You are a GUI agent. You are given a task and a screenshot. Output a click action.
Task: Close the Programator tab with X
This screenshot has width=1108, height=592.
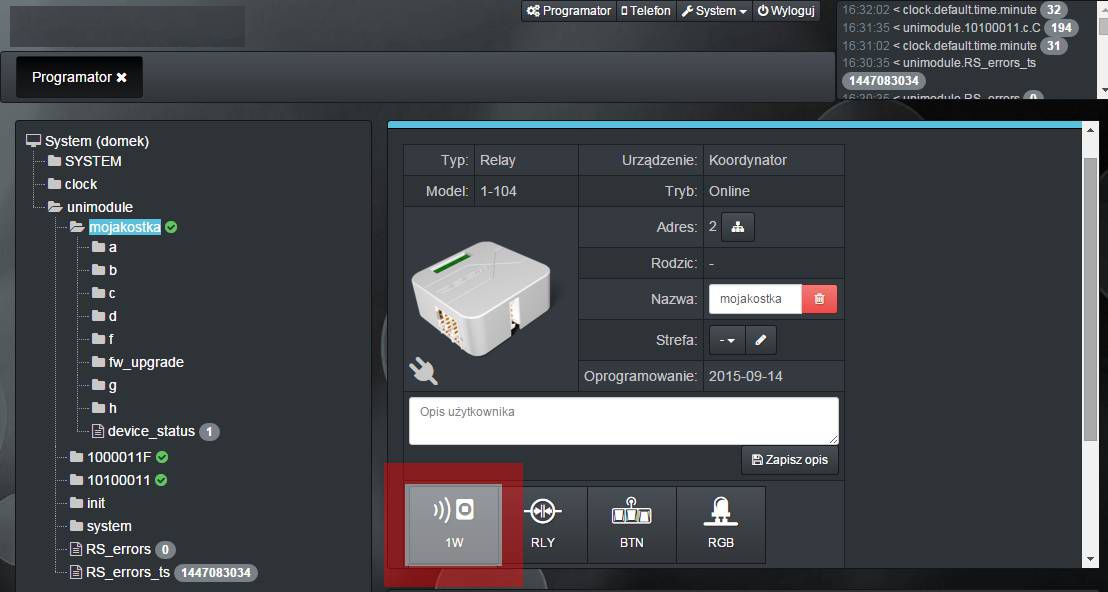pos(122,77)
